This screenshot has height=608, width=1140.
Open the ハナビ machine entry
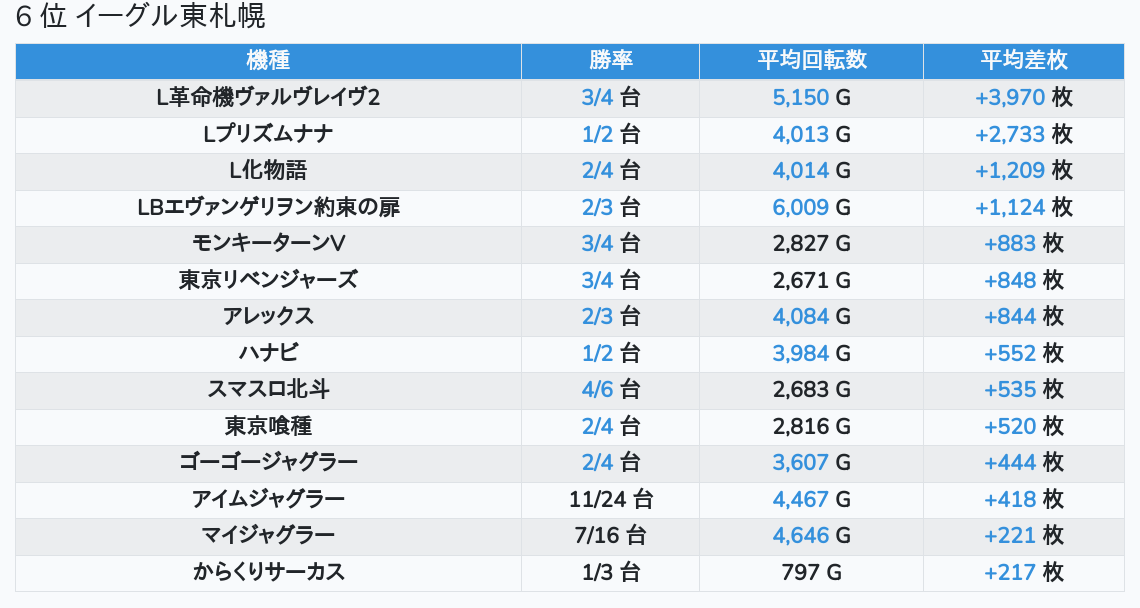268,353
